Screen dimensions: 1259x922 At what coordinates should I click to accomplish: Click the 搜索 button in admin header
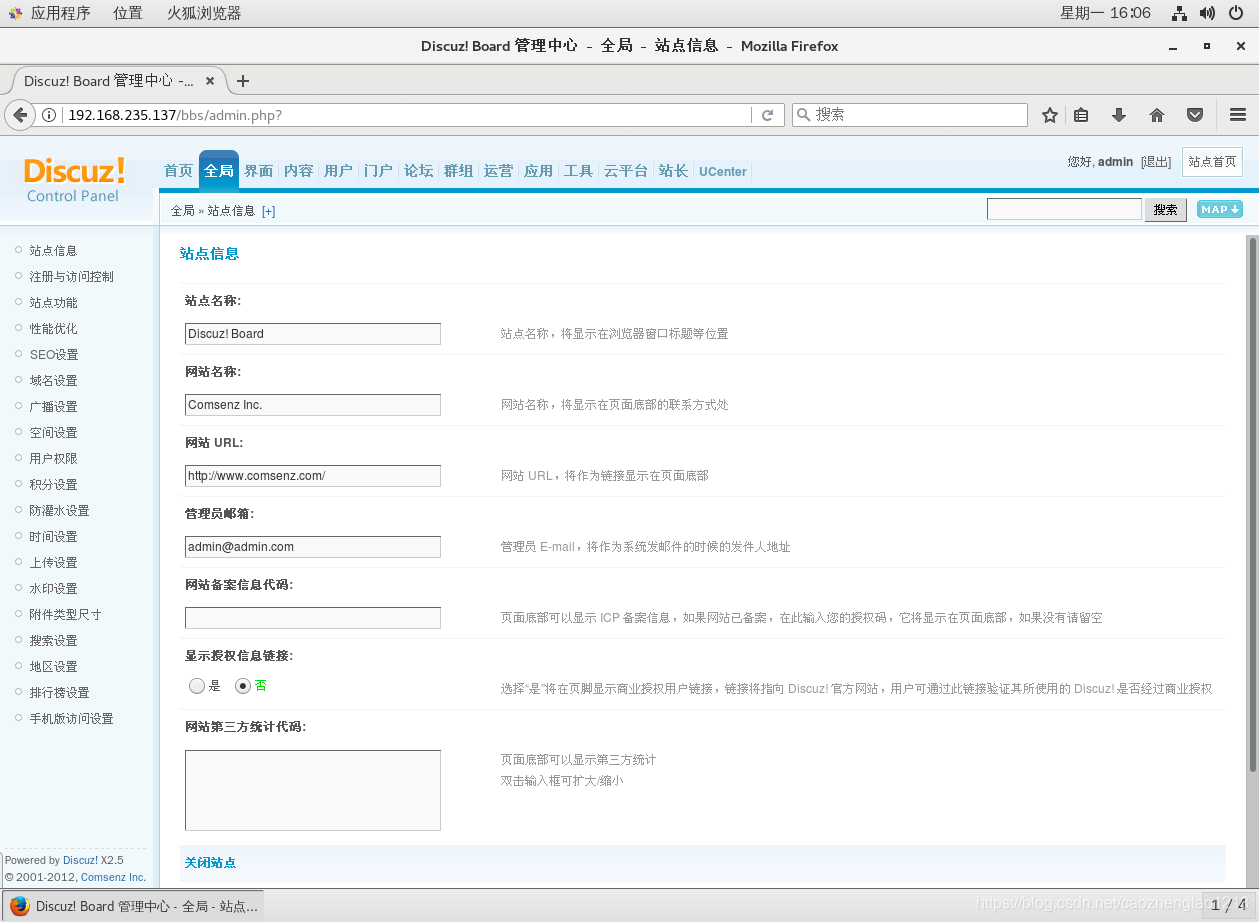[x=1165, y=209]
